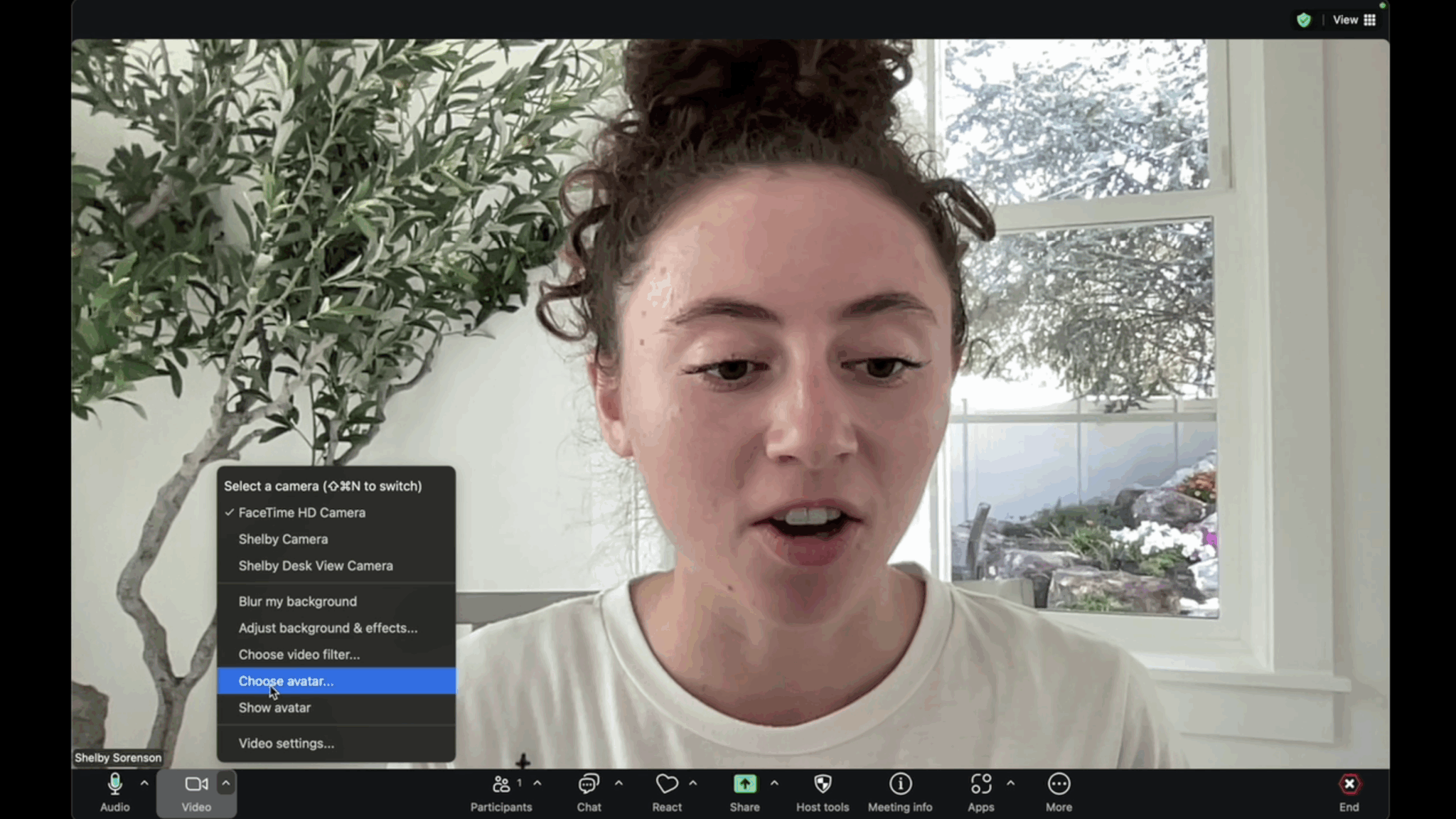Click the More options icon

1059,784
